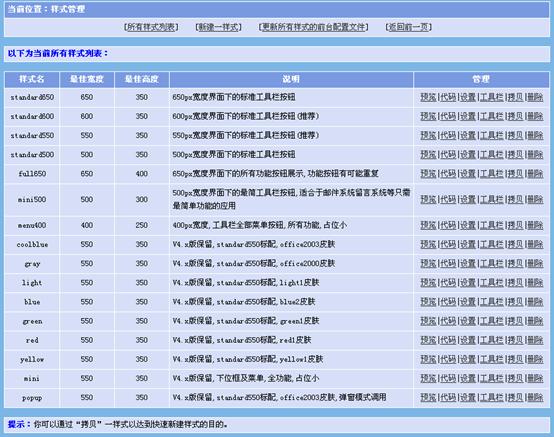Open 工具栏 for standard600 row
The width and height of the screenshot is (554, 437).
pos(491,116)
